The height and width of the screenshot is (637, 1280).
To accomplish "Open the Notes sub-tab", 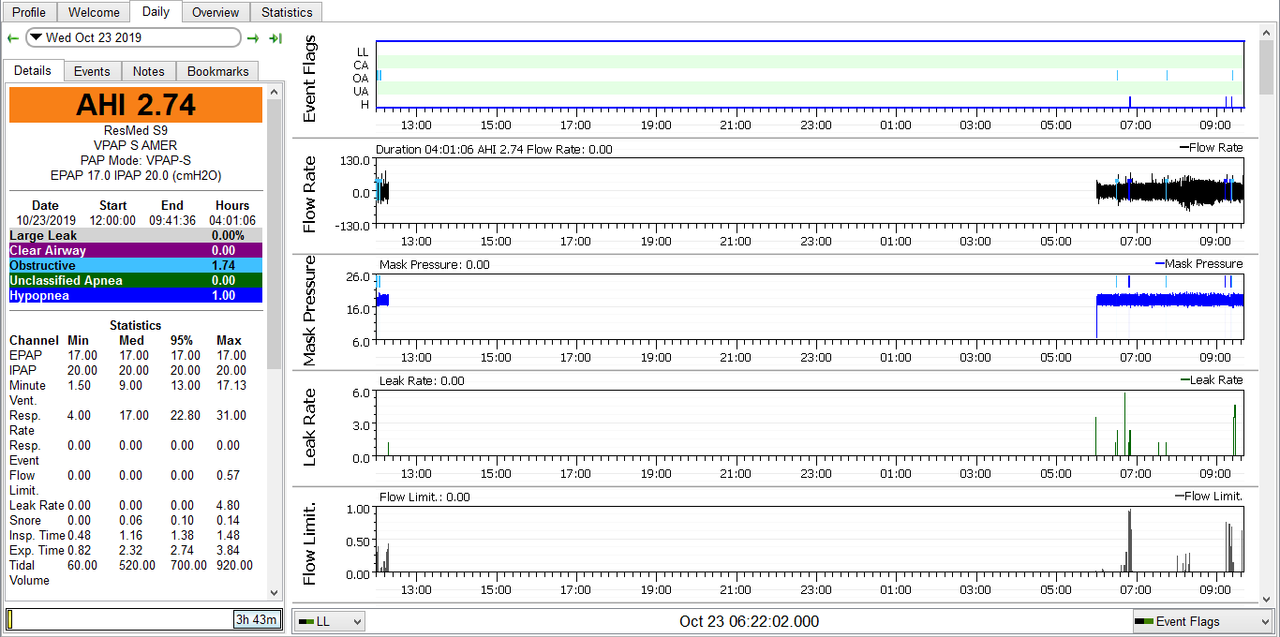I will [148, 71].
